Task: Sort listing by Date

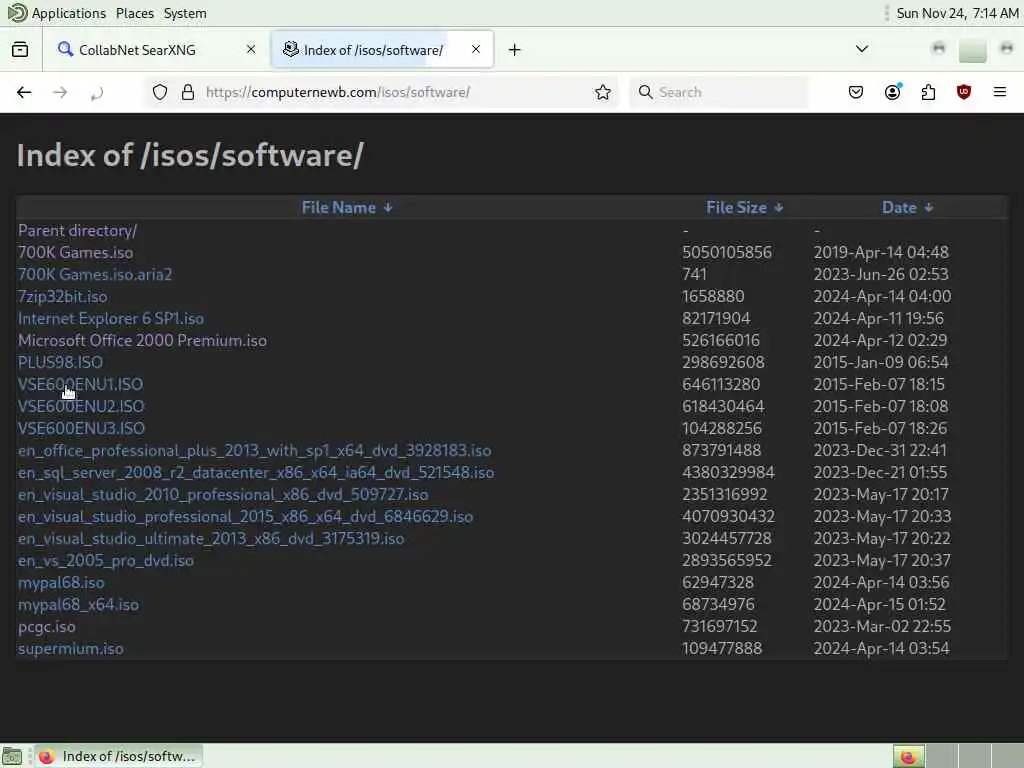Action: (x=907, y=208)
